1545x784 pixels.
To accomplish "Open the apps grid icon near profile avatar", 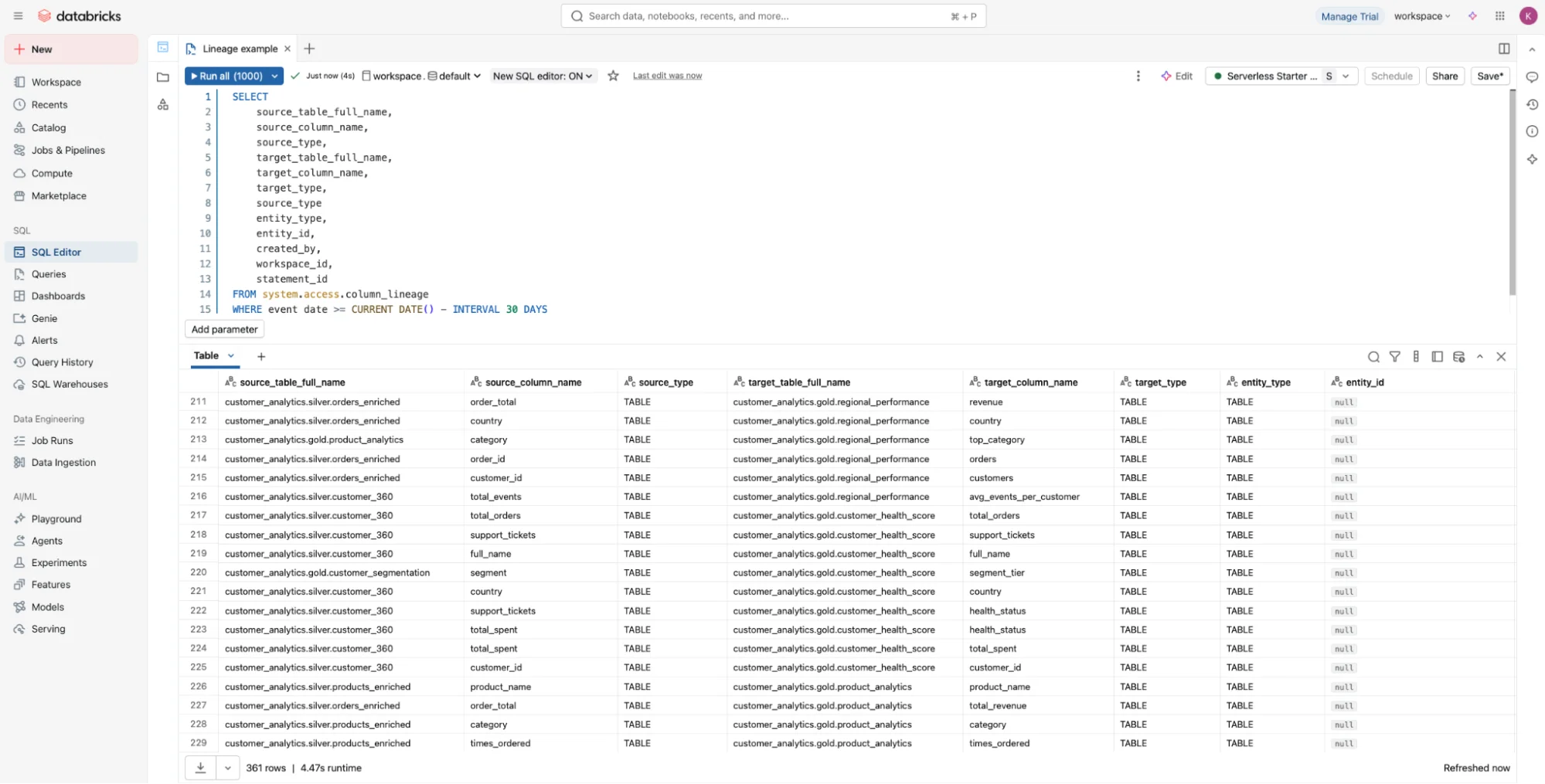I will [x=1499, y=15].
